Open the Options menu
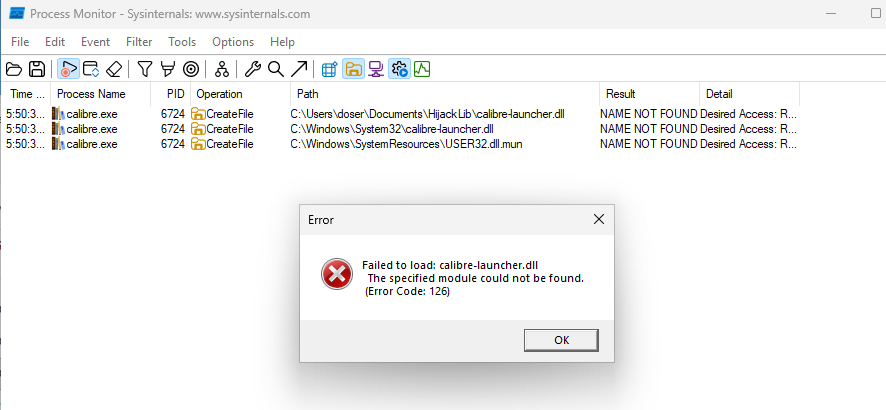Viewport: 886px width, 410px height. coord(233,42)
